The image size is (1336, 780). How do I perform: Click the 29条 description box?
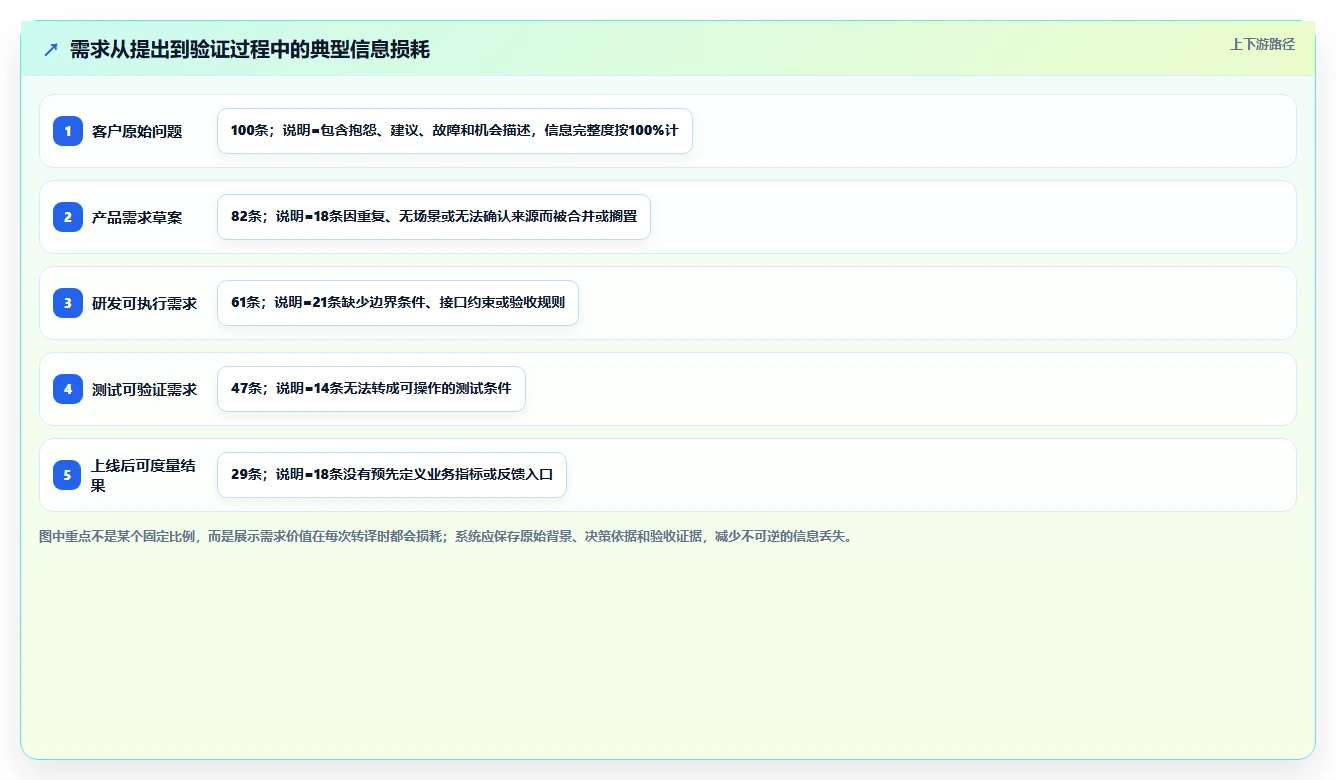tap(392, 475)
